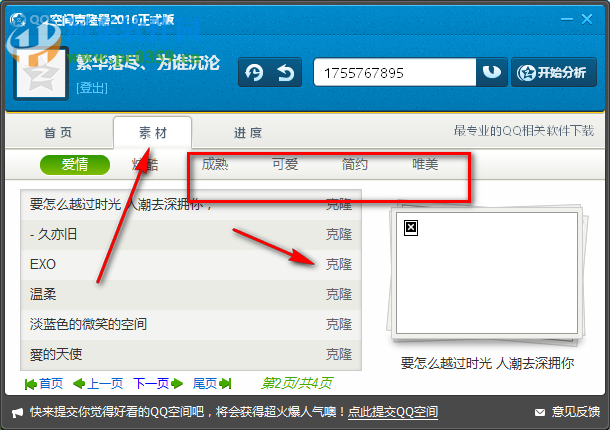Minimize the QQ空间克隆器 window
The height and width of the screenshot is (430, 610).
pos(567,19)
